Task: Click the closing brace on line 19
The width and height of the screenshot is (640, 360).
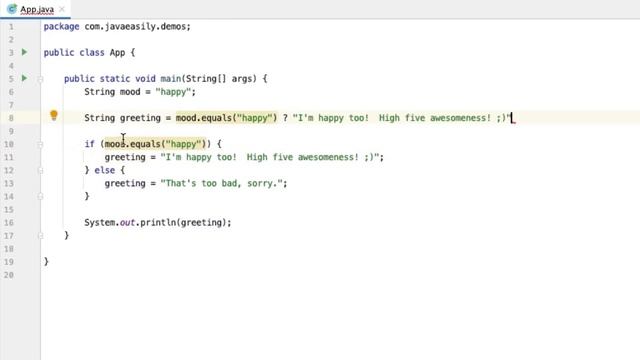Action: tap(46, 262)
